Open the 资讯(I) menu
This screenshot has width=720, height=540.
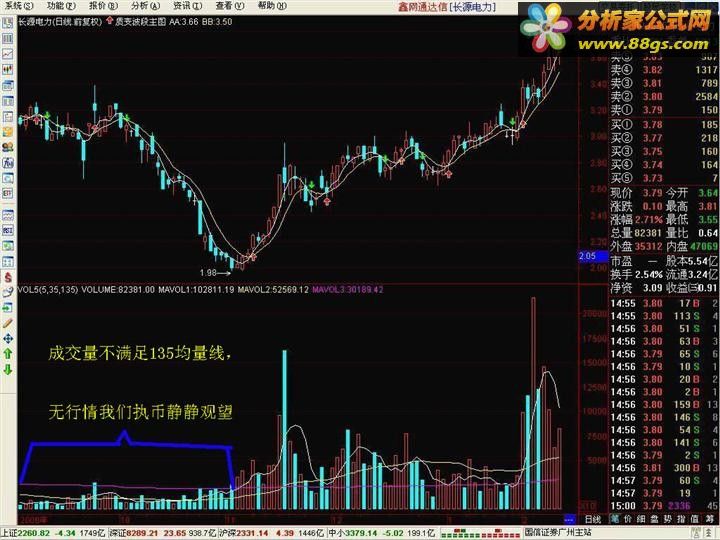pos(187,6)
